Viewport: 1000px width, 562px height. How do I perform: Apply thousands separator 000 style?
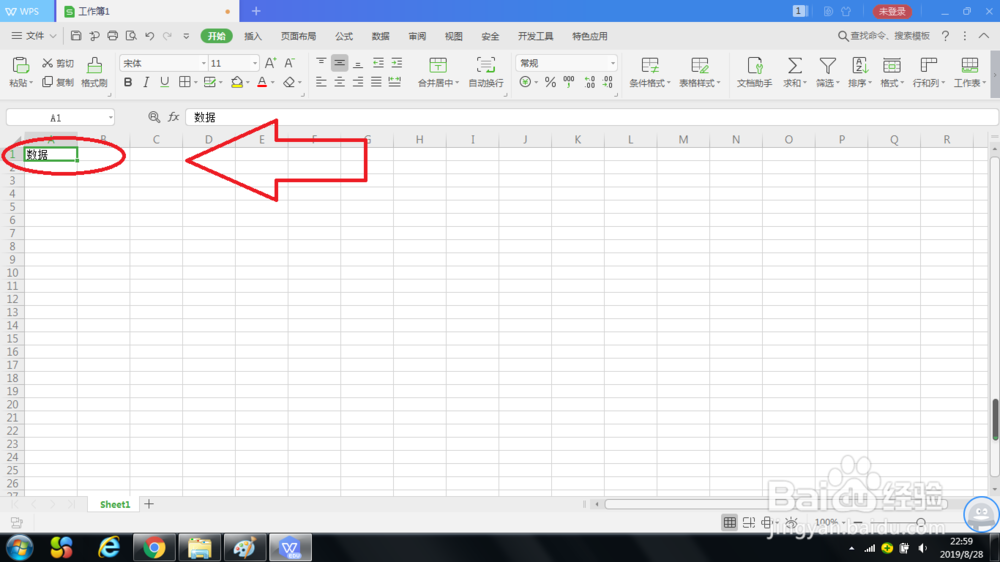pos(569,82)
